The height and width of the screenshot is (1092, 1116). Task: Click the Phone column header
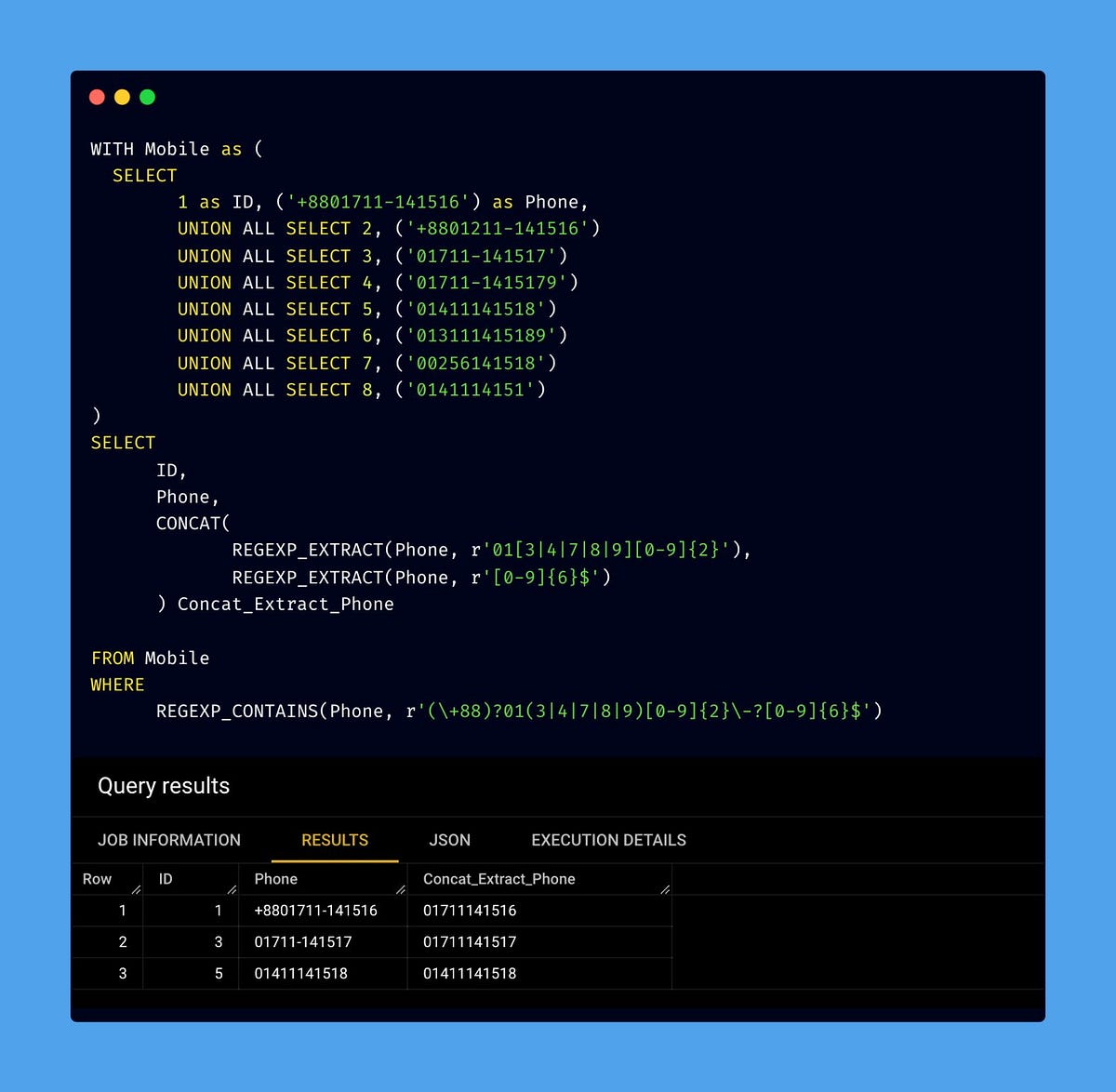coord(275,878)
